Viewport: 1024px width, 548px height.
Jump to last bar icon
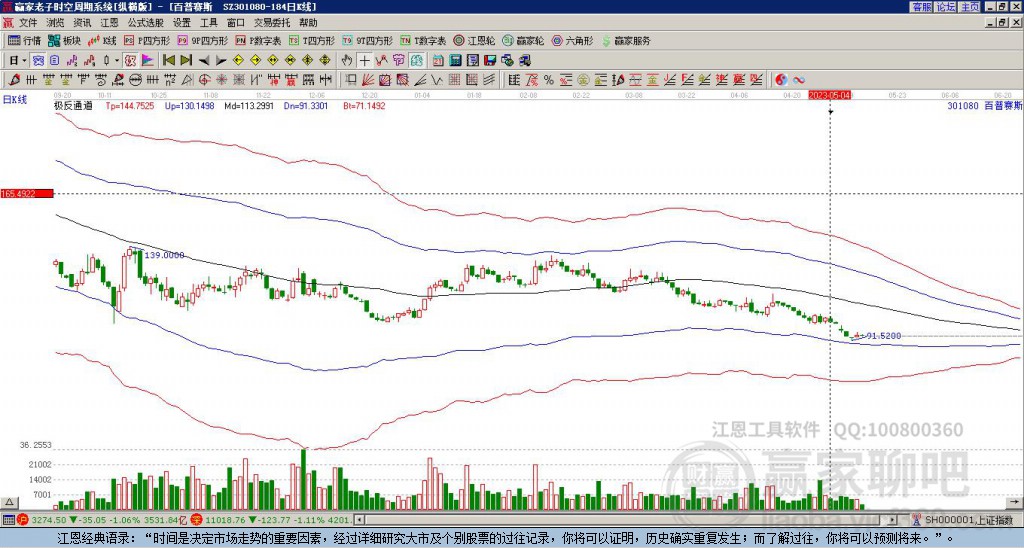[186, 60]
